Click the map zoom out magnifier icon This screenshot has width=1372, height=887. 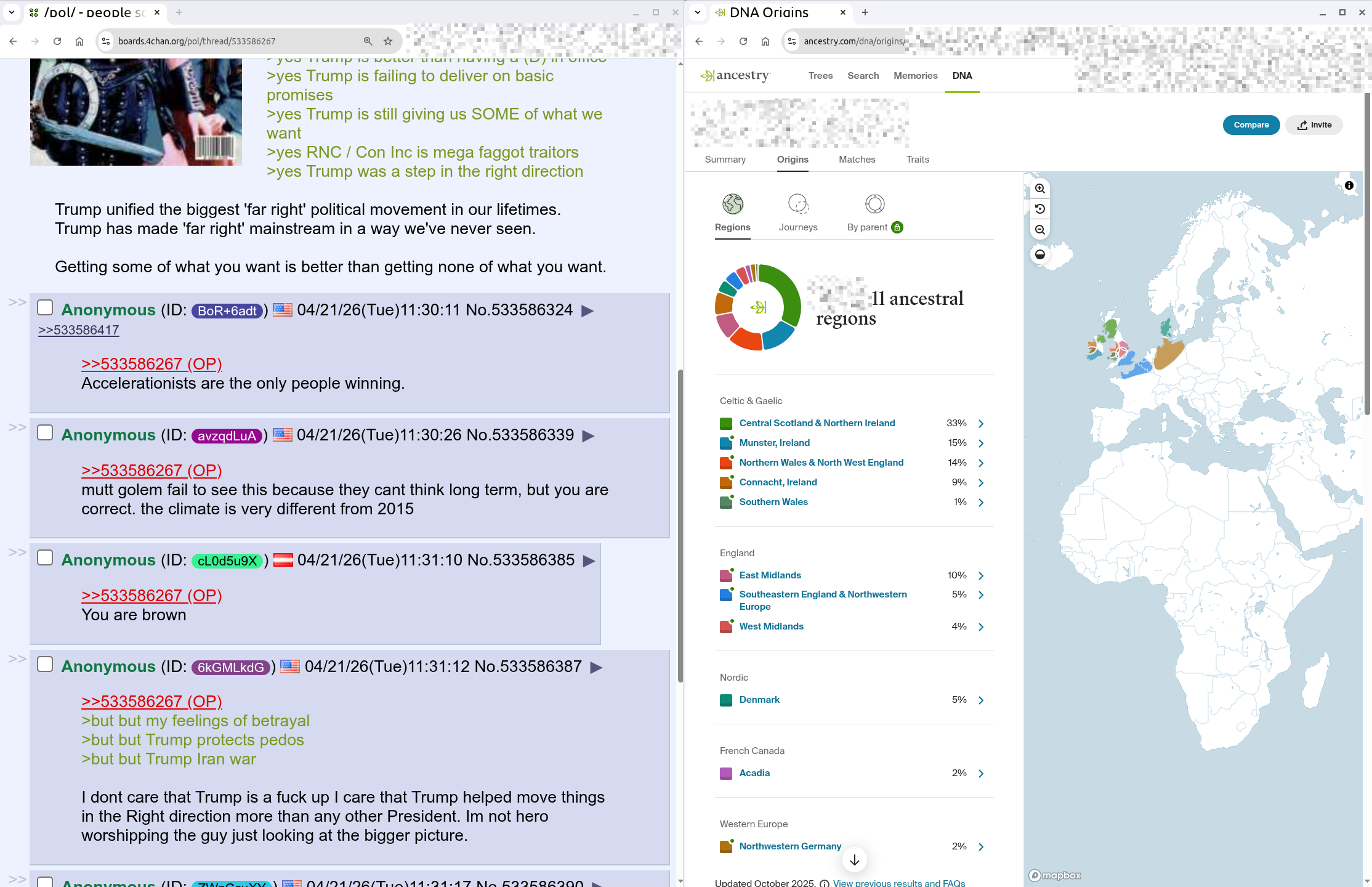coord(1040,230)
